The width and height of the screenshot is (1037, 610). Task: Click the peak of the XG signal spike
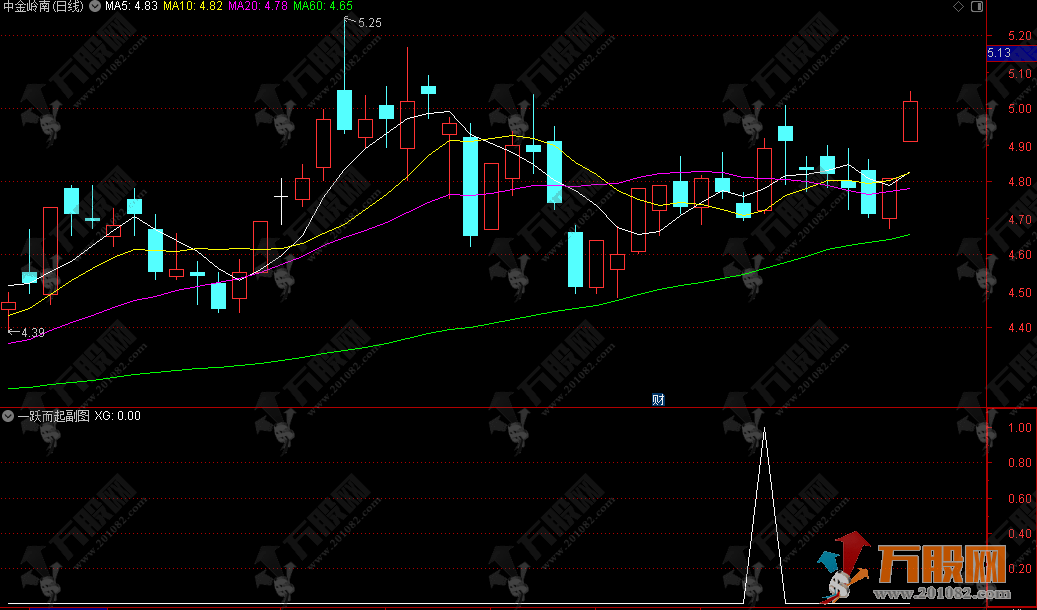point(765,429)
